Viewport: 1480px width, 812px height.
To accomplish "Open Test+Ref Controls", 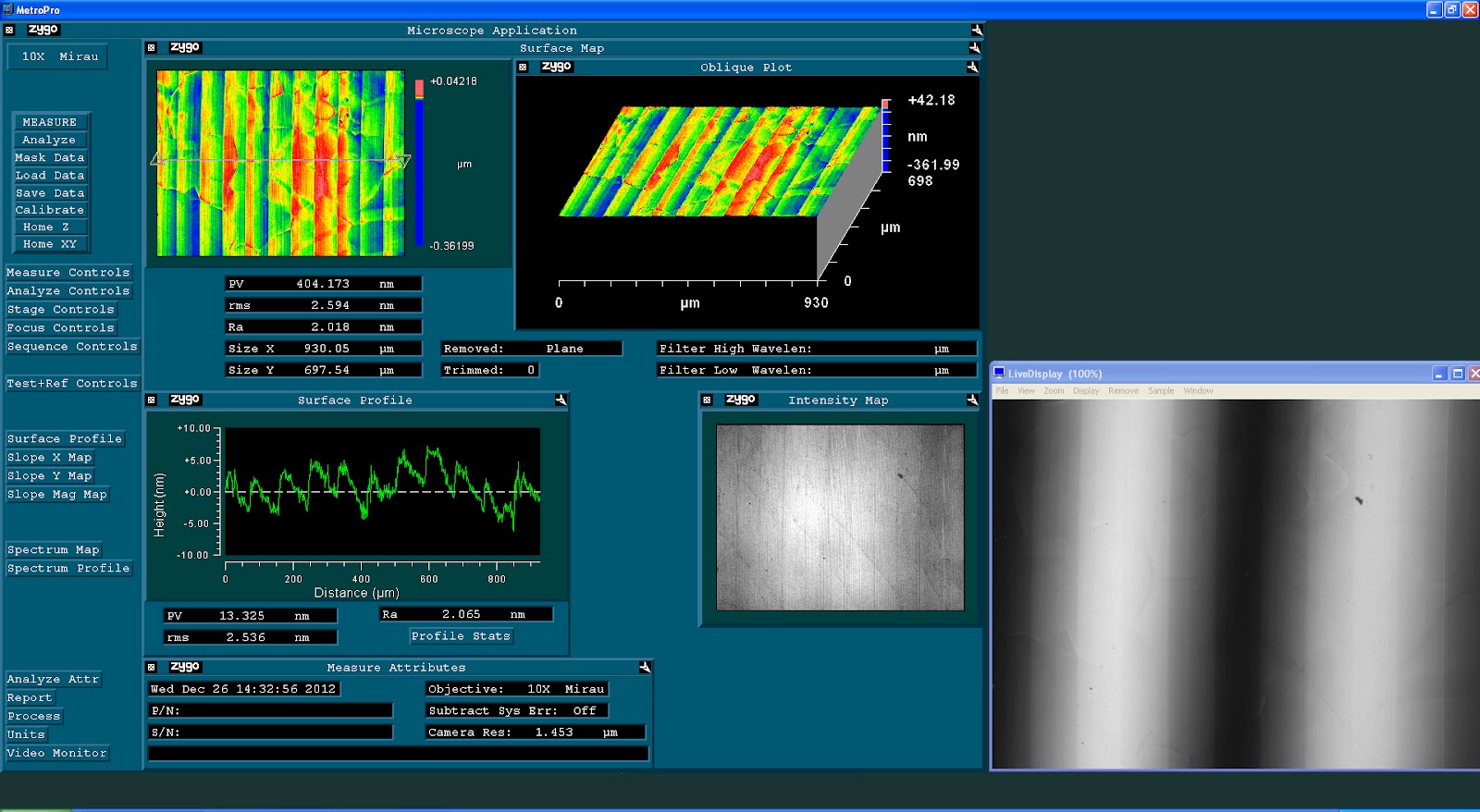I will (72, 384).
